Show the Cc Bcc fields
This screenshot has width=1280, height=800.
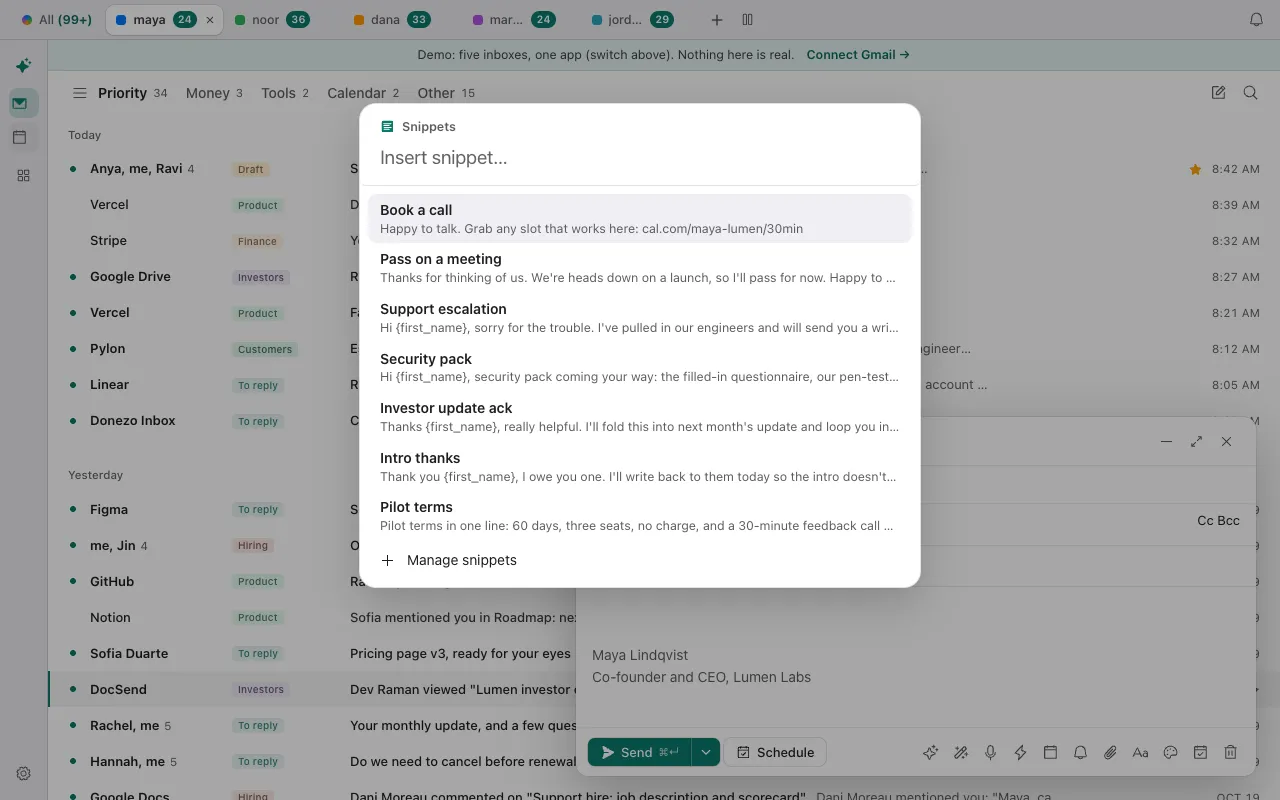(x=1218, y=521)
